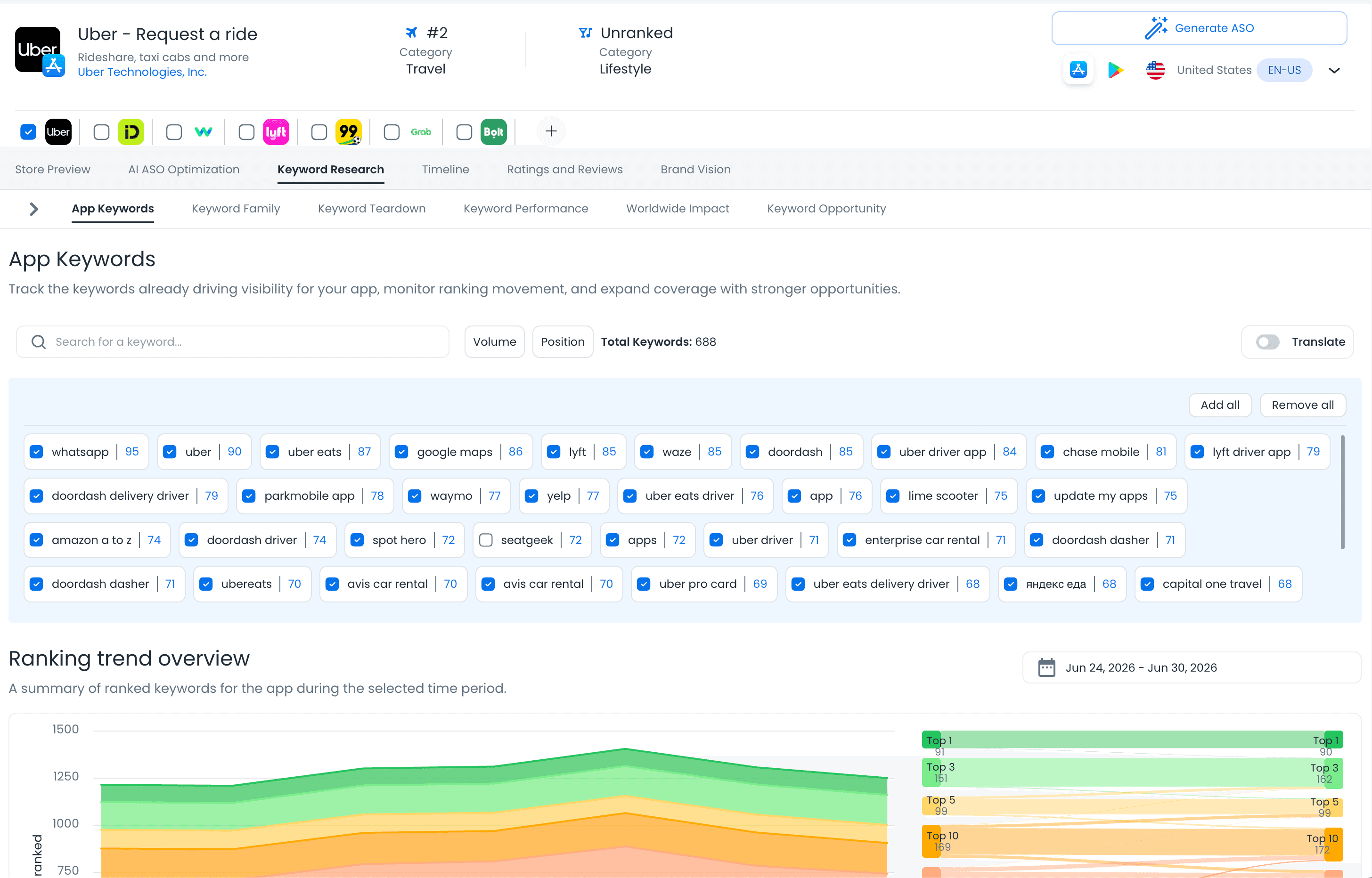This screenshot has height=878, width=1372.
Task: Open the date range picker
Action: [x=1191, y=667]
